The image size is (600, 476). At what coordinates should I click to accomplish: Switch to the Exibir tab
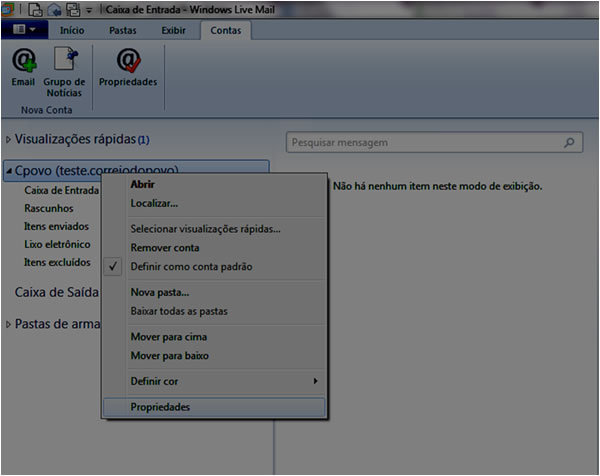pyautogui.click(x=173, y=30)
